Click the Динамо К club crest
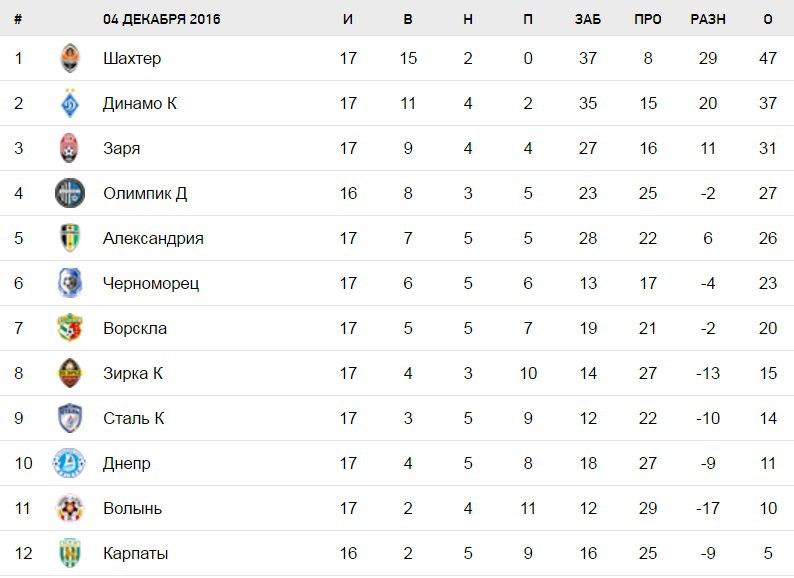Screen dimensions: 794x578 (69, 103)
